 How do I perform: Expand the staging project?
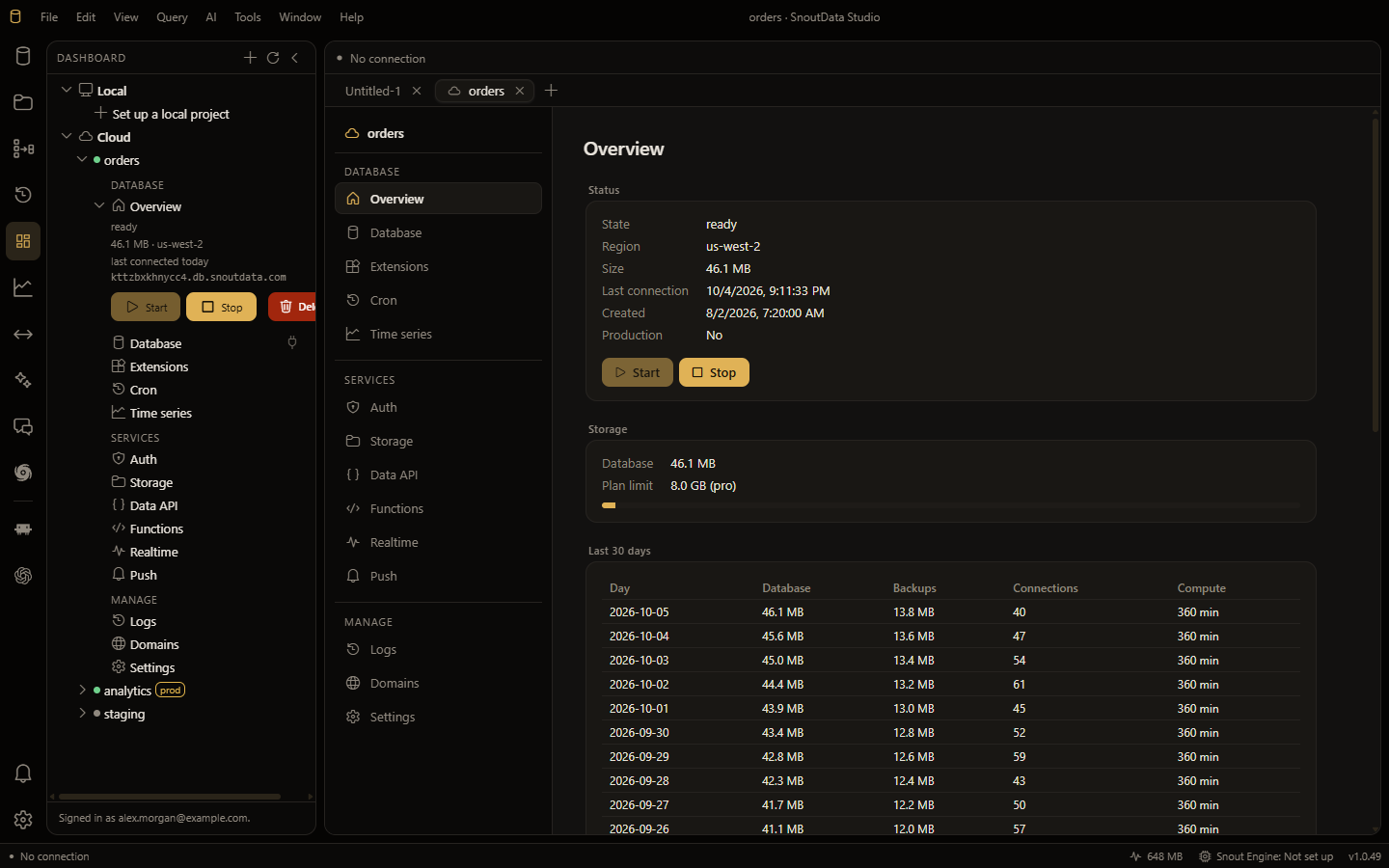82,713
